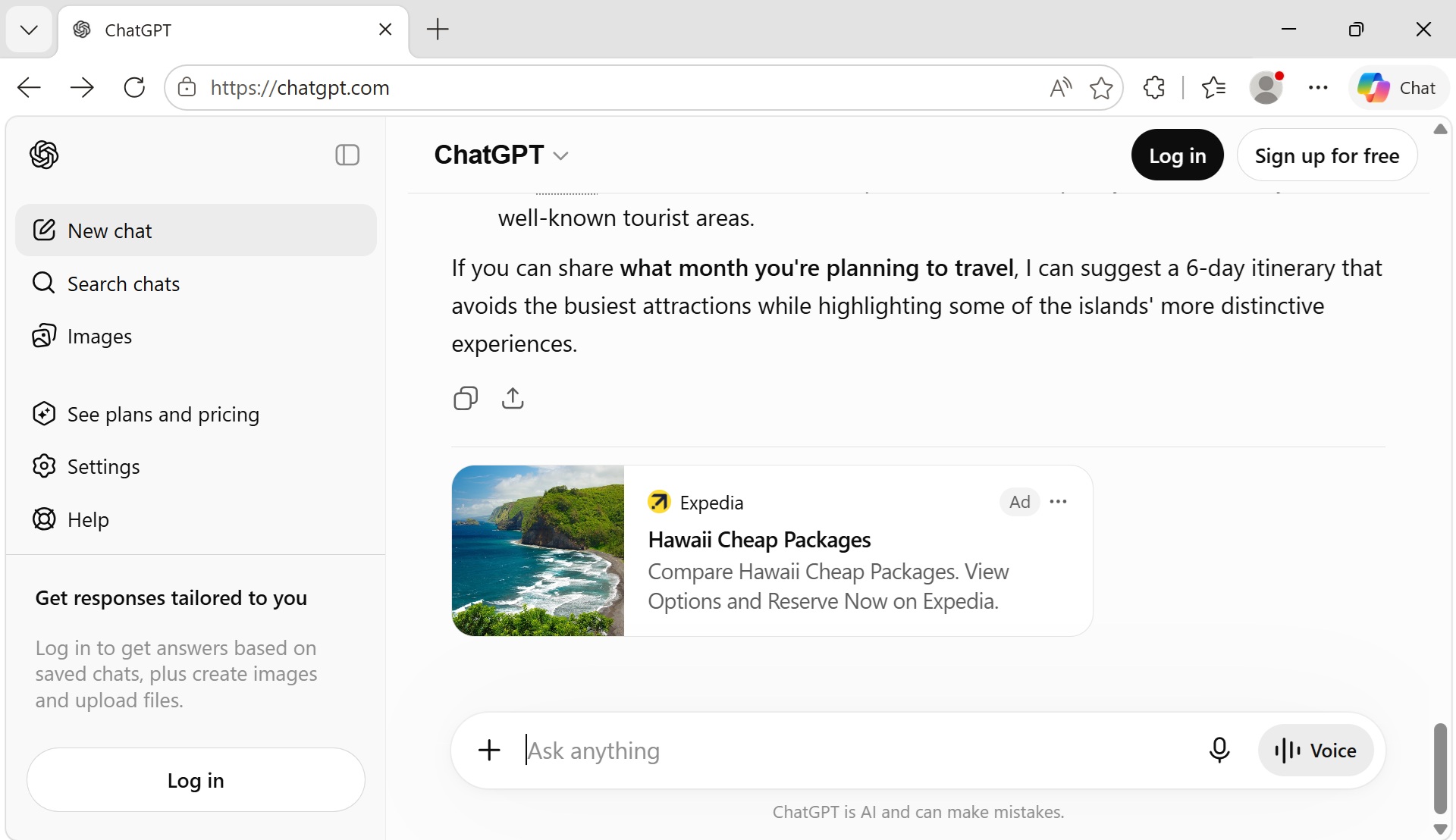Collapse the sidebar with the panel toggle icon
Image resolution: width=1456 pixels, height=840 pixels.
pyautogui.click(x=347, y=155)
